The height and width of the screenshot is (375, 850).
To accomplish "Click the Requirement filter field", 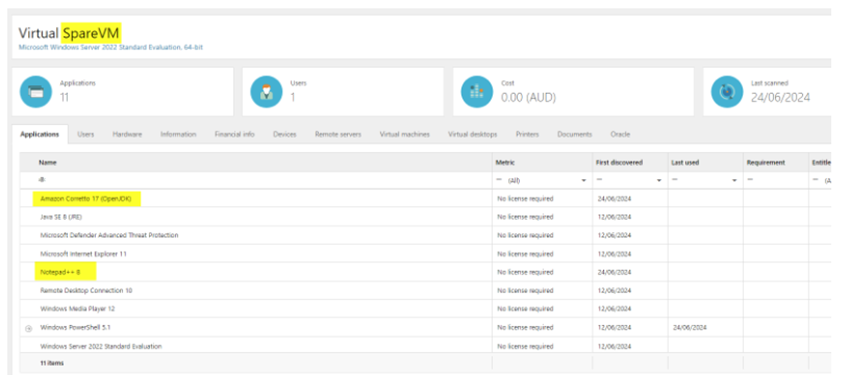I will (776, 180).
